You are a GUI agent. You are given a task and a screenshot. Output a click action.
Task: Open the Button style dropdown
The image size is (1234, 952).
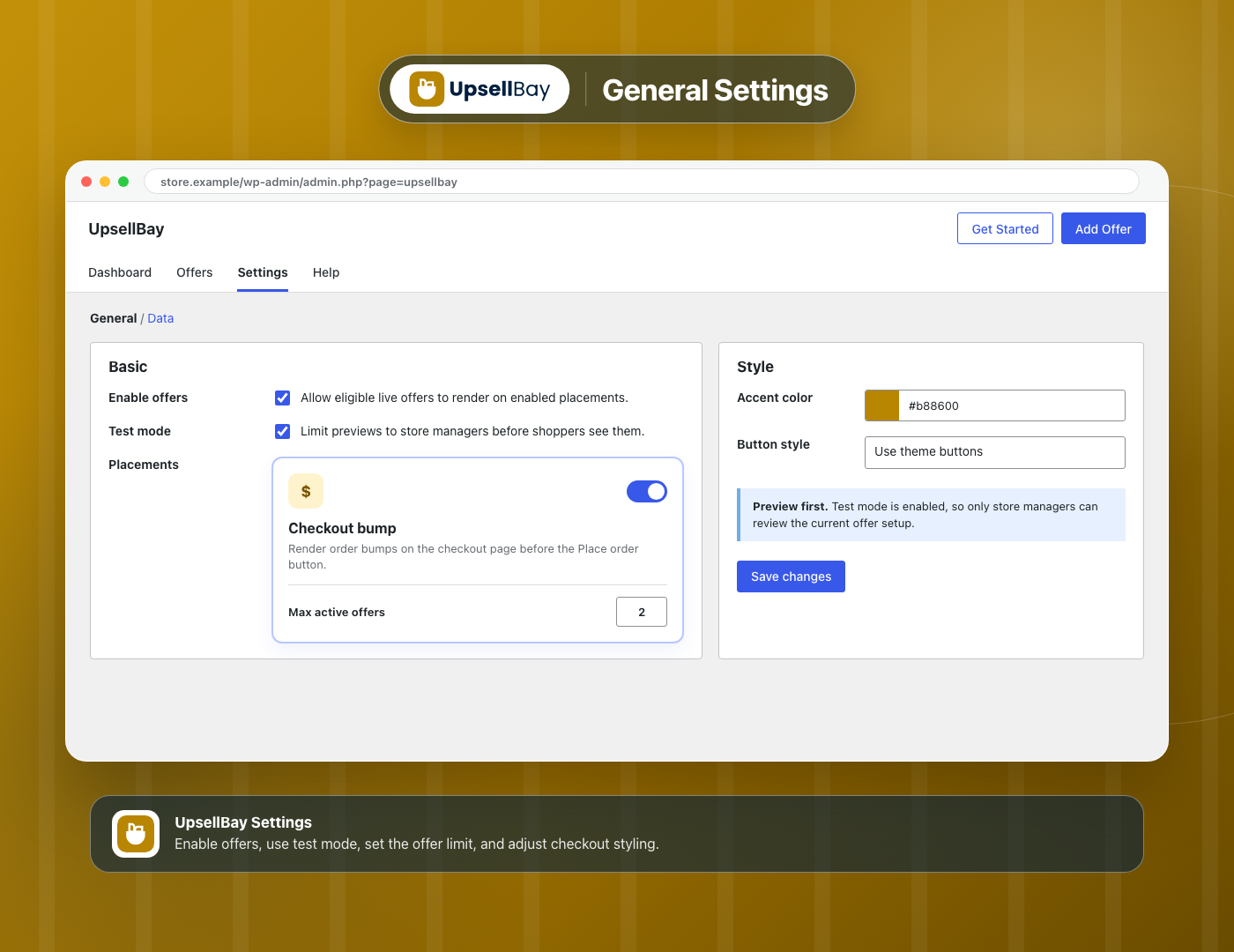tap(995, 452)
